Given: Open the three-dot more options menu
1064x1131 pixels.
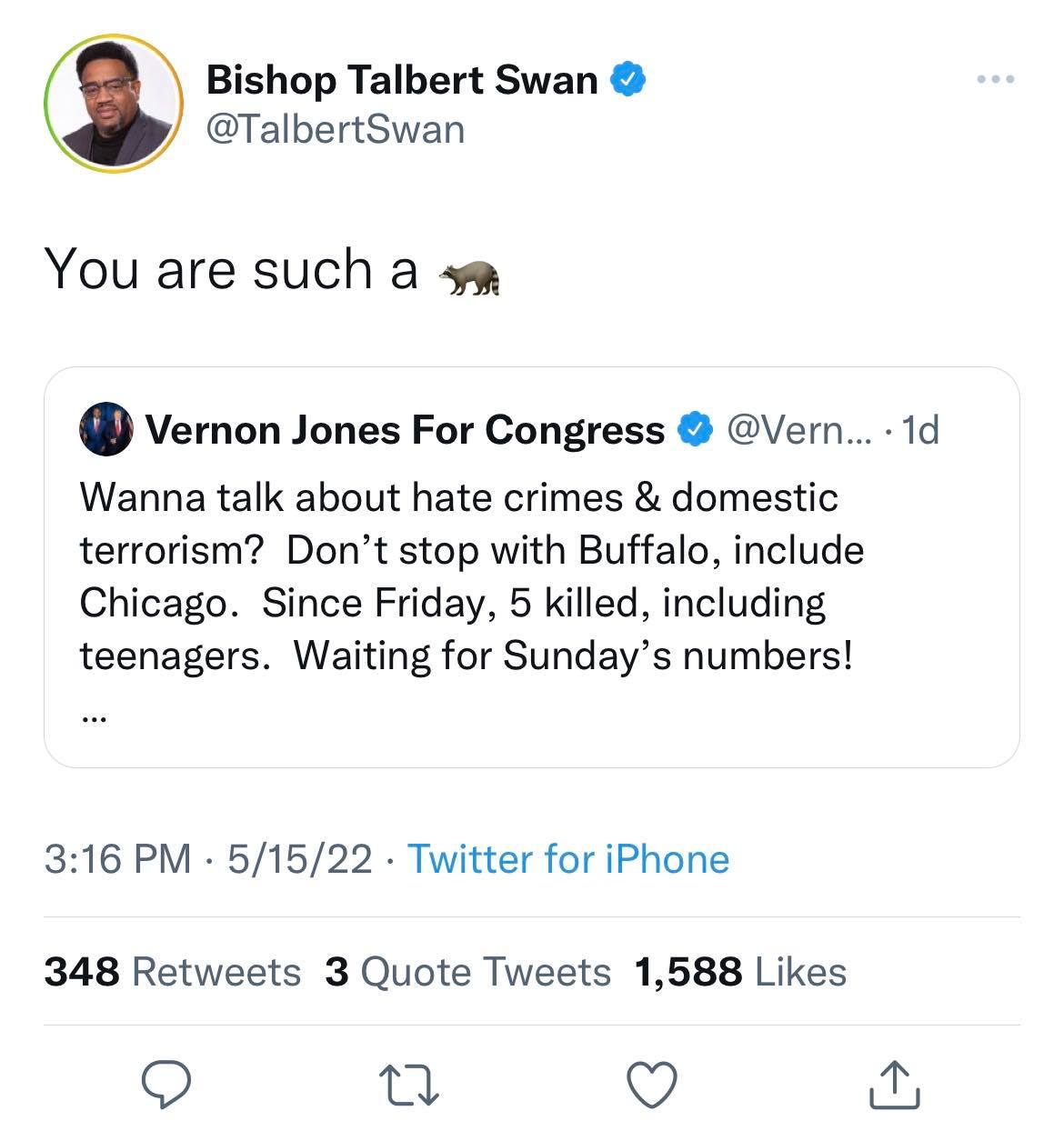Looking at the screenshot, I should click(x=995, y=80).
